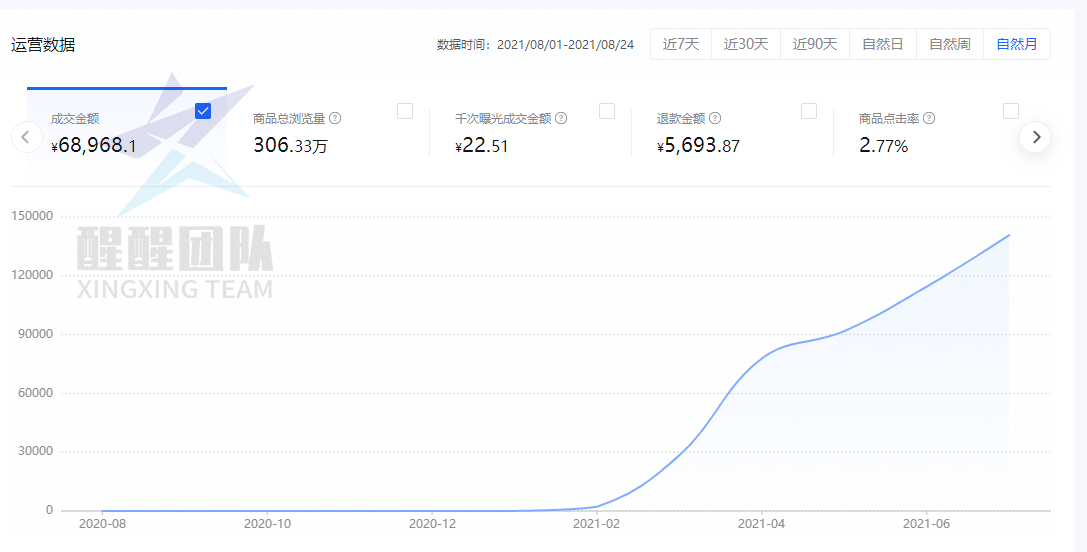Select the 自然月 tab
The height and width of the screenshot is (552, 1087).
1017,44
